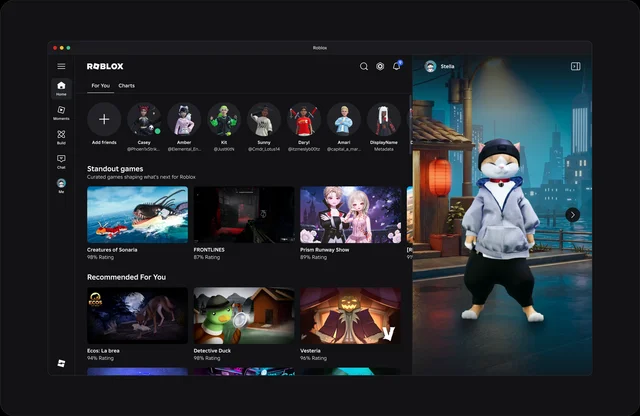Image resolution: width=640 pixels, height=416 pixels.
Task: Open Creatures of Sonaria thumbnail
Action: (138, 215)
